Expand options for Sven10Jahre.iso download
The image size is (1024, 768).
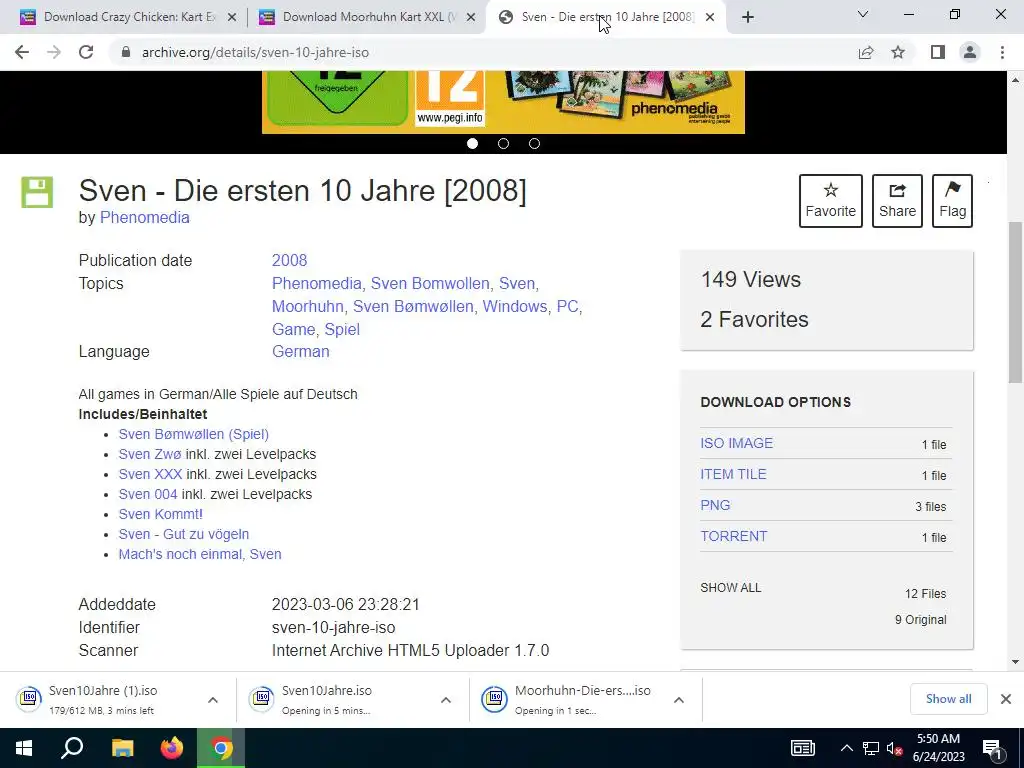coord(446,699)
